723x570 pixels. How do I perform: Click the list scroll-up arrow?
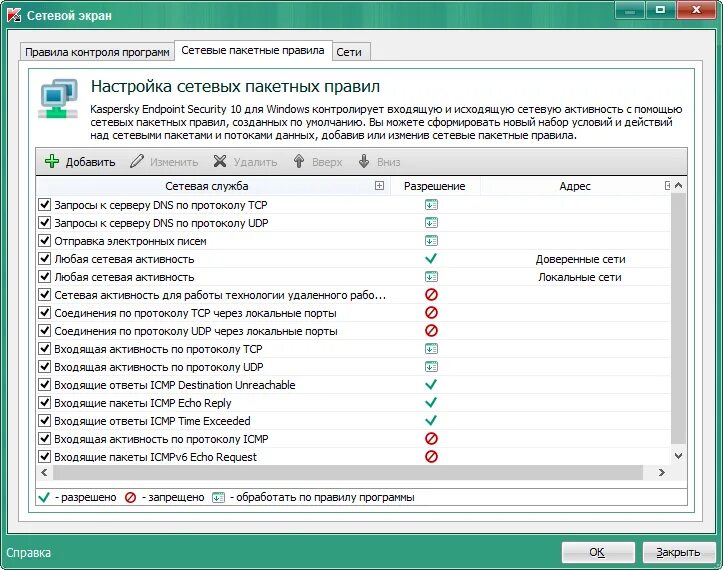coord(678,185)
